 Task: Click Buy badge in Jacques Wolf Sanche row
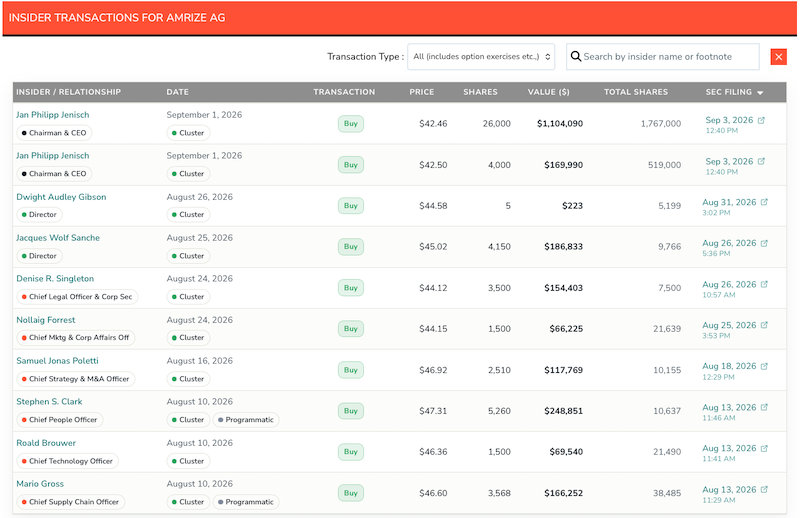351,246
